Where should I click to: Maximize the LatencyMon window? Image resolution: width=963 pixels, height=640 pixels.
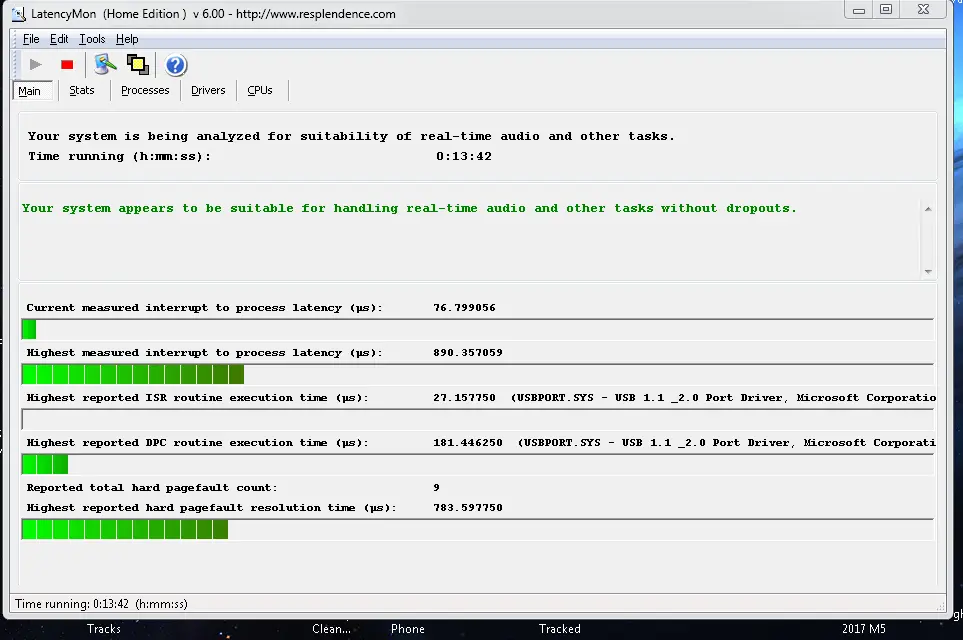[x=886, y=10]
